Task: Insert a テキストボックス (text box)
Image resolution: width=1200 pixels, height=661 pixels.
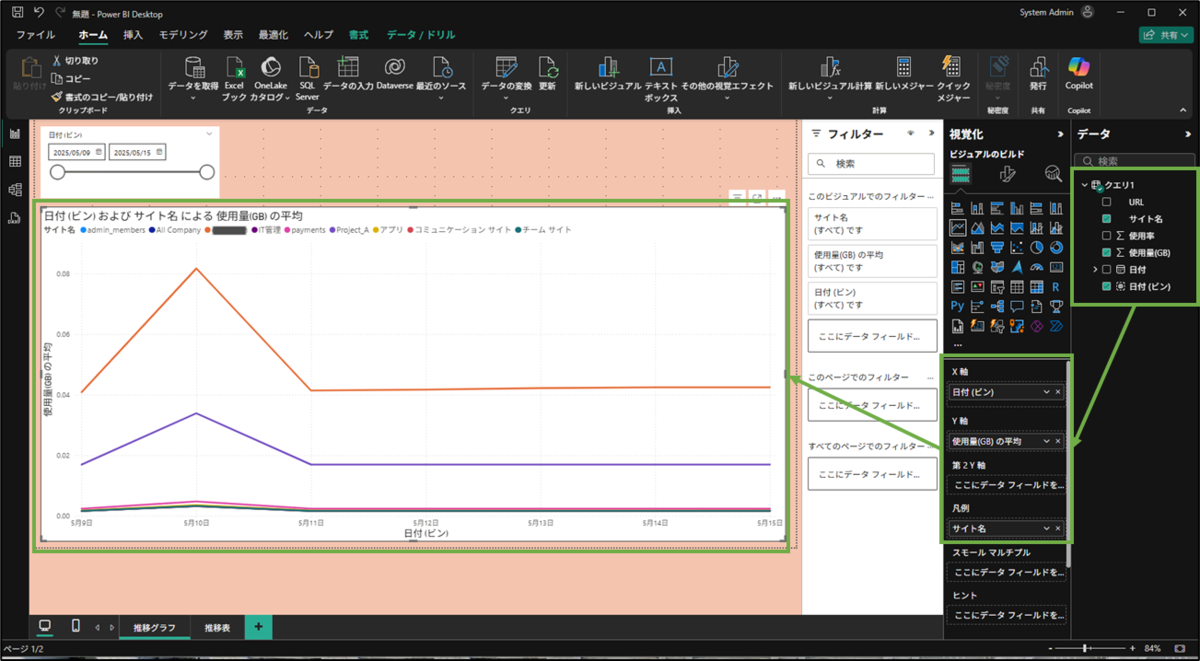Action: [x=661, y=78]
